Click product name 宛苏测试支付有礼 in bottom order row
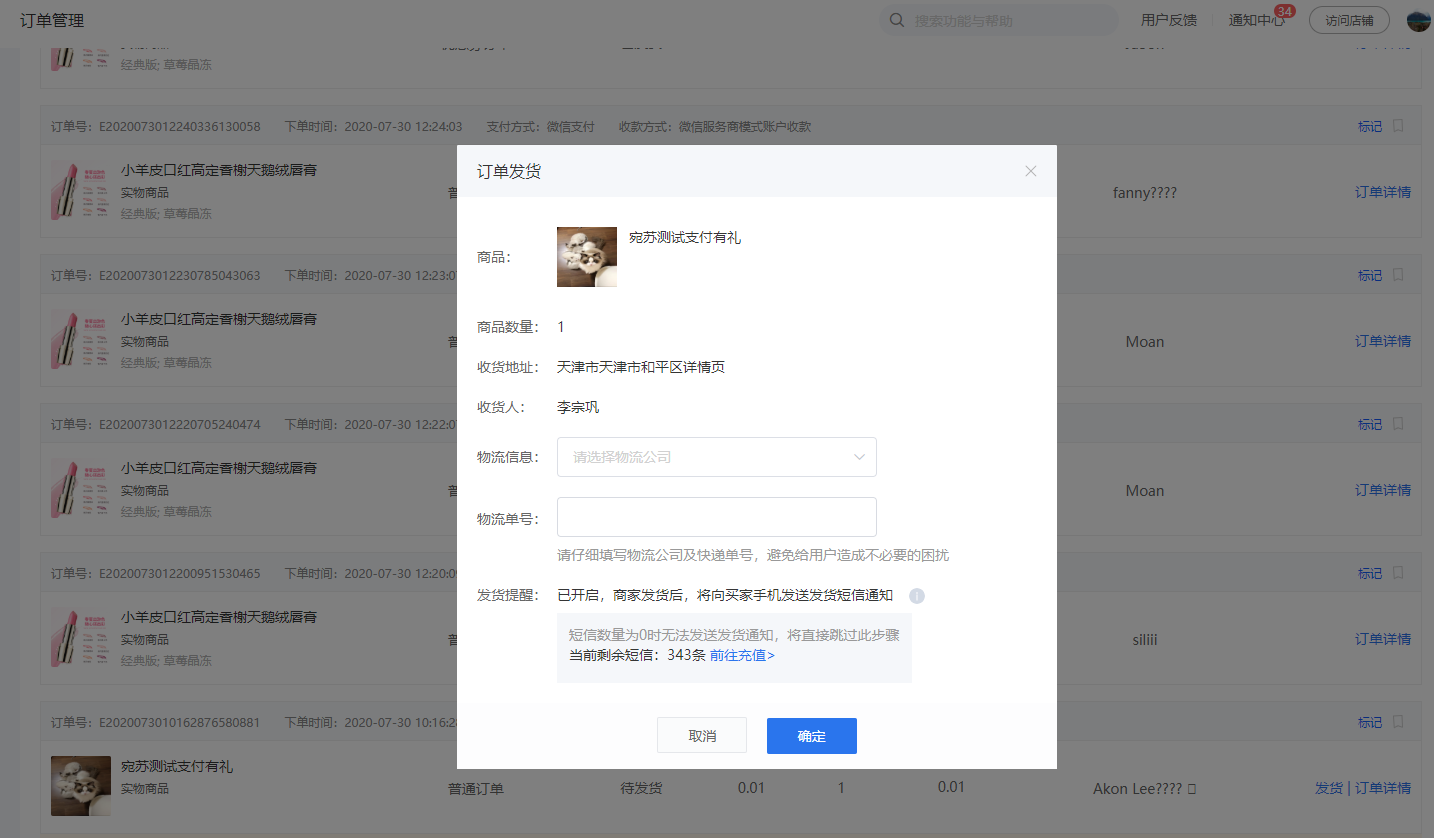 pos(177,766)
